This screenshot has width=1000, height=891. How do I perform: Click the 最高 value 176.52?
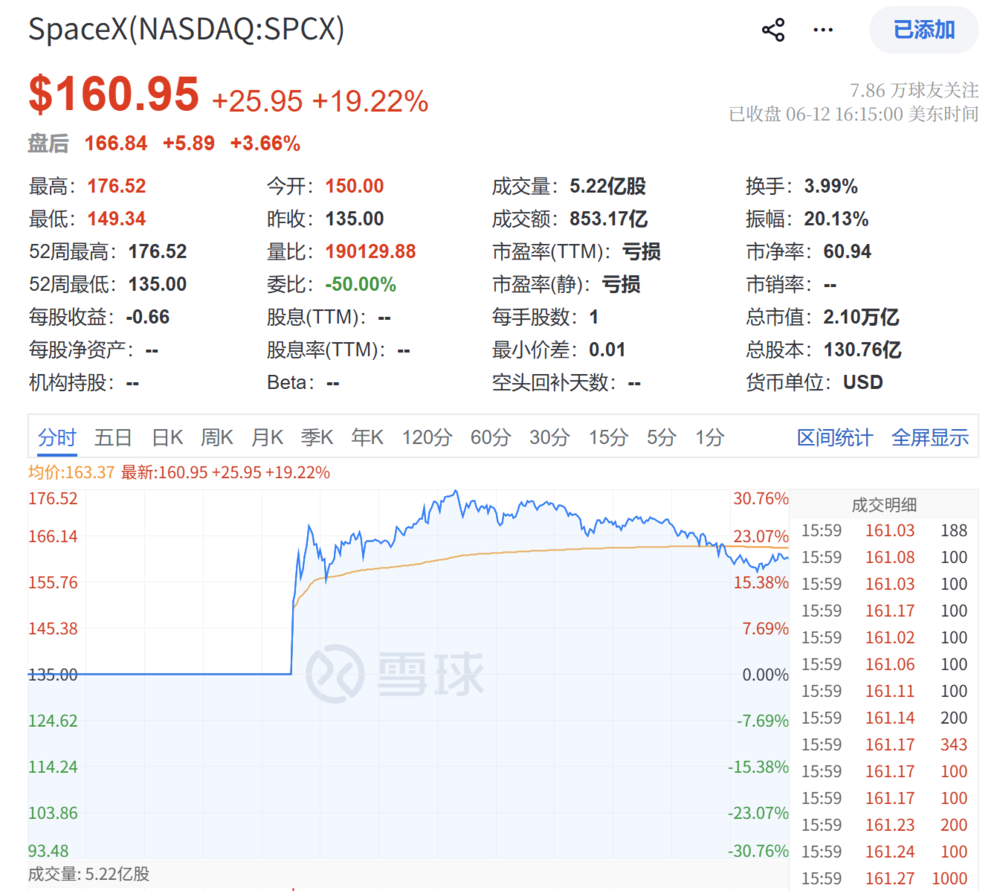[x=117, y=186]
